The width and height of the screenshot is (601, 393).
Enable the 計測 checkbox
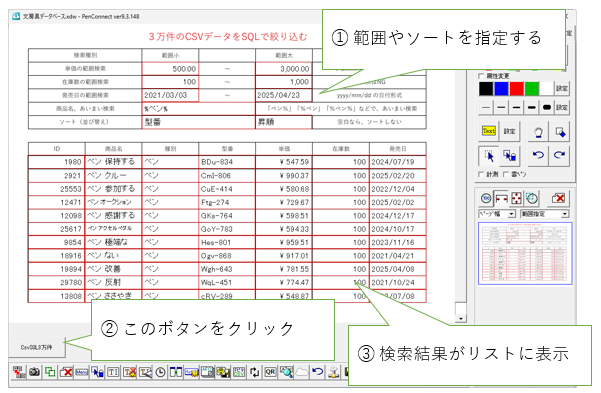[x=481, y=174]
